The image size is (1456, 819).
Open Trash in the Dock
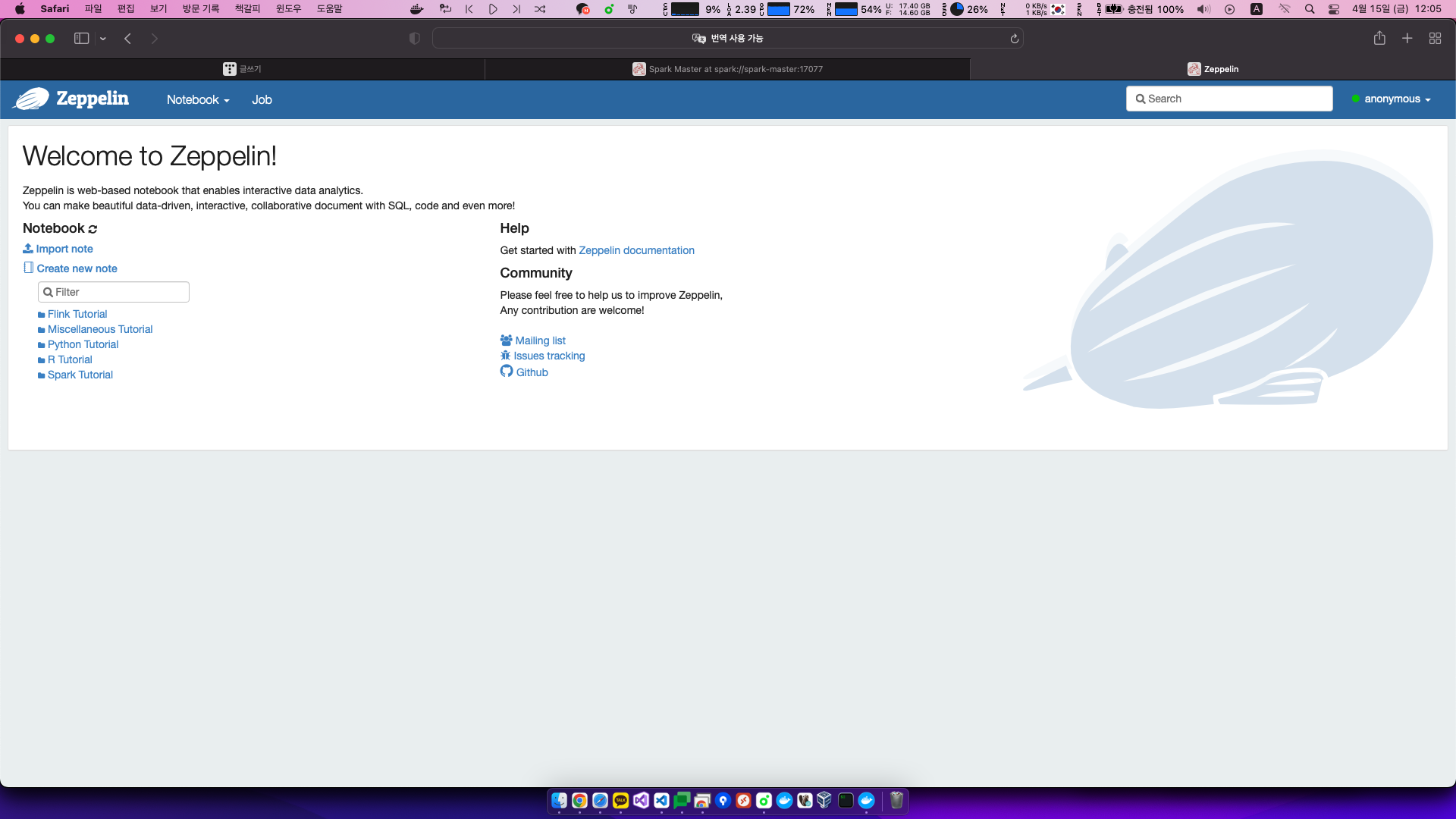896,801
